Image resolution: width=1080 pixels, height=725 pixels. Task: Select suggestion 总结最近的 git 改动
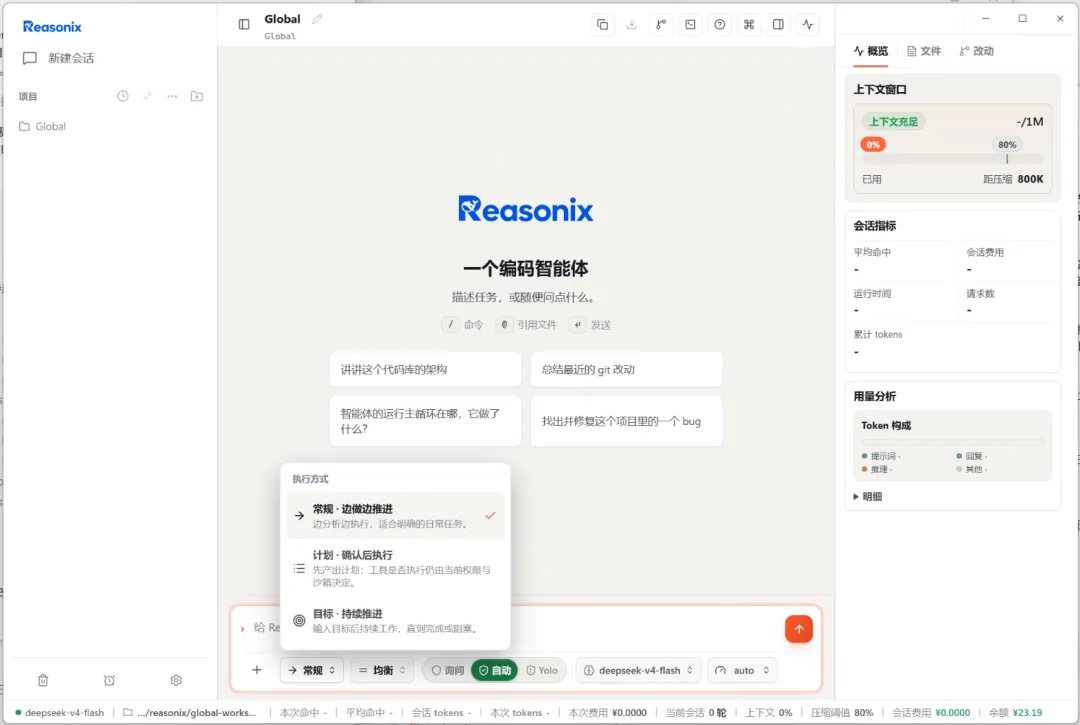[x=626, y=370]
